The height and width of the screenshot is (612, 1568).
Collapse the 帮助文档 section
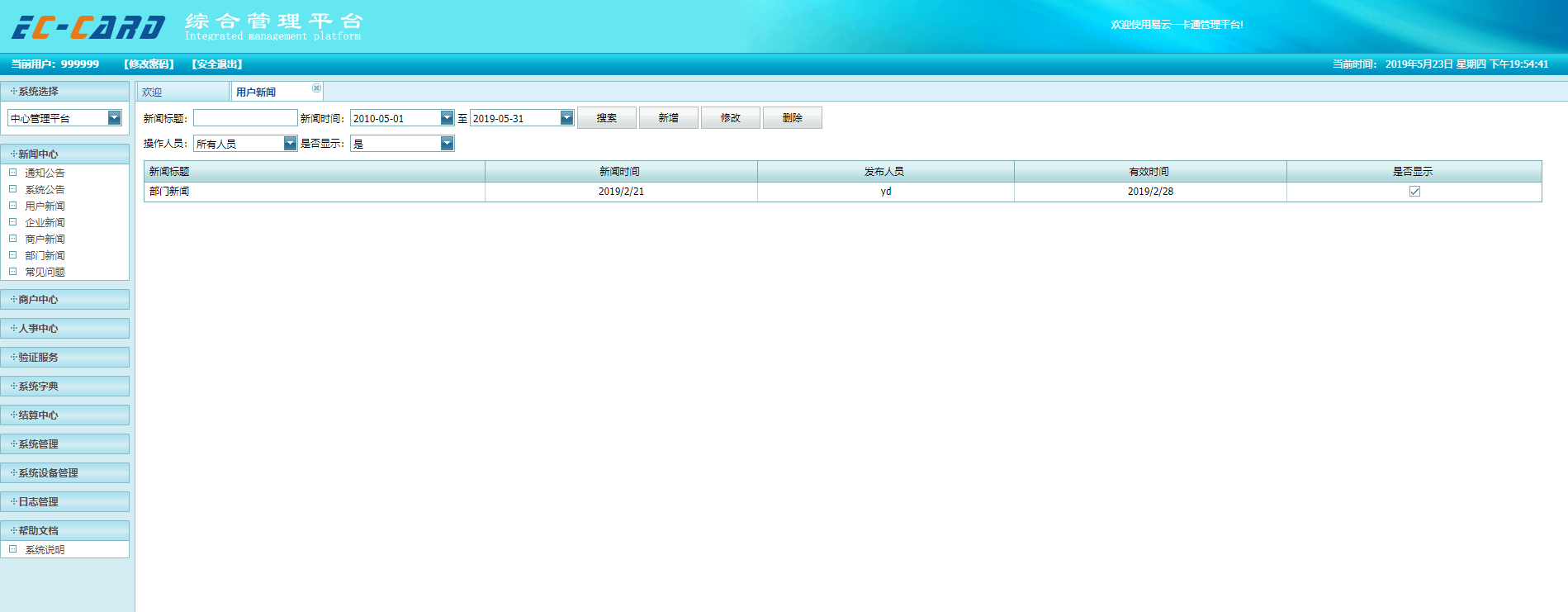tap(65, 531)
